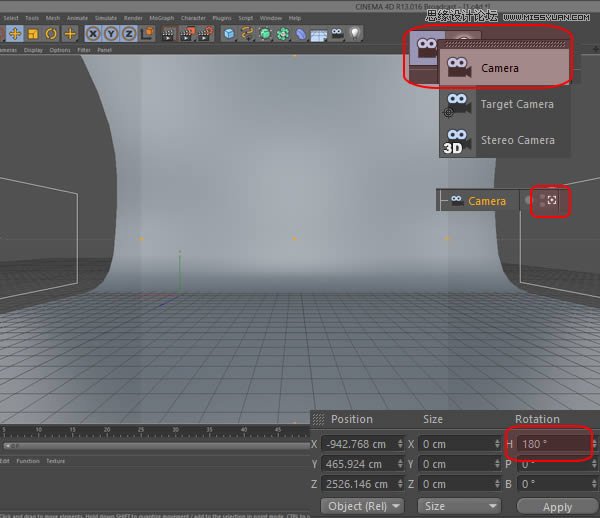
Task: Open the Object (Rel) dropdown
Action: (363, 506)
